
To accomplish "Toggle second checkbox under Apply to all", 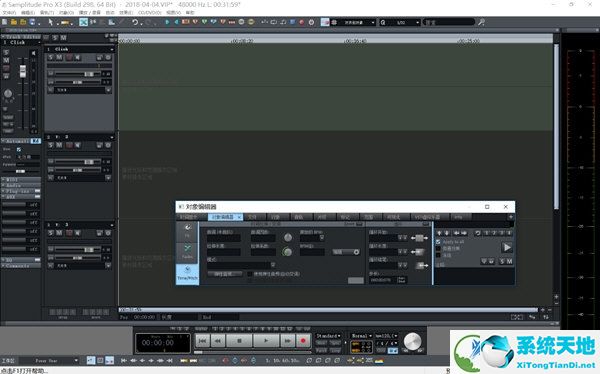I will click(x=439, y=248).
